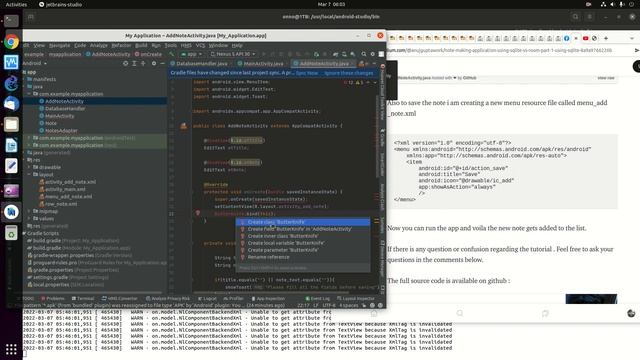This screenshot has width=640, height=360.
Task: Select Create inner class 'ButterKnife' option
Action: pyautogui.click(x=303, y=236)
